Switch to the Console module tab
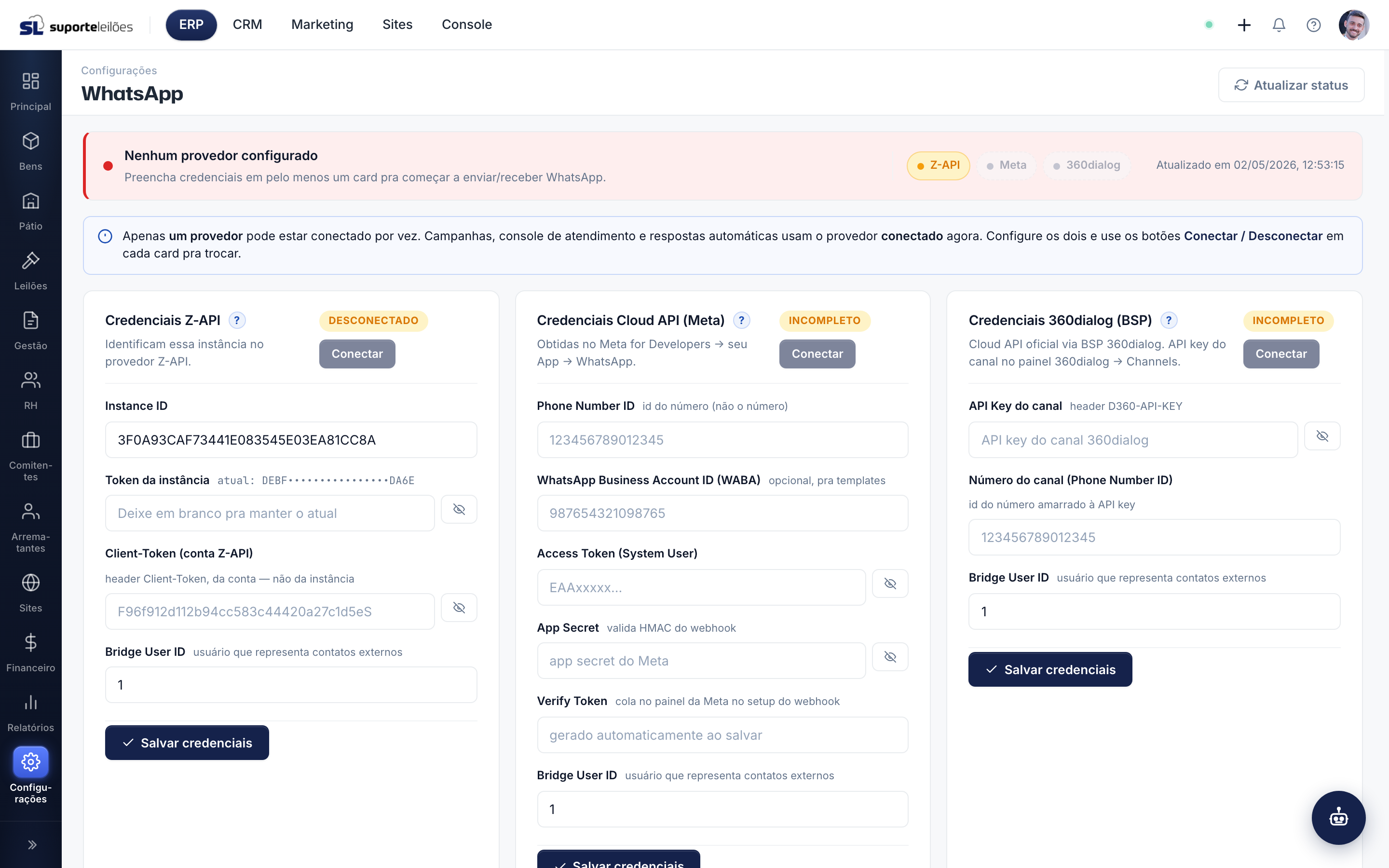The width and height of the screenshot is (1389, 868). 467,25
